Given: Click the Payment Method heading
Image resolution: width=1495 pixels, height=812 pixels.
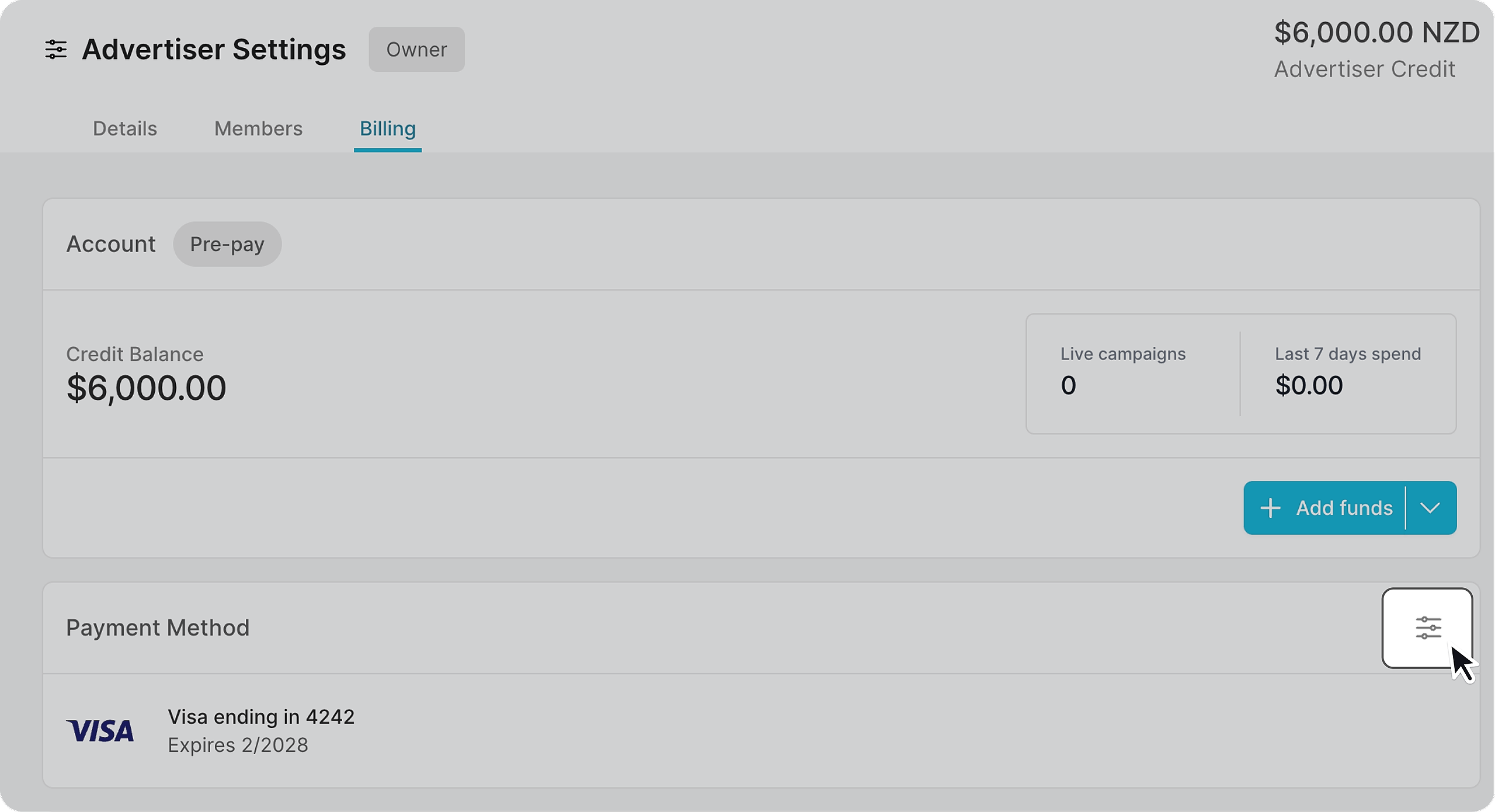Looking at the screenshot, I should click(x=158, y=628).
